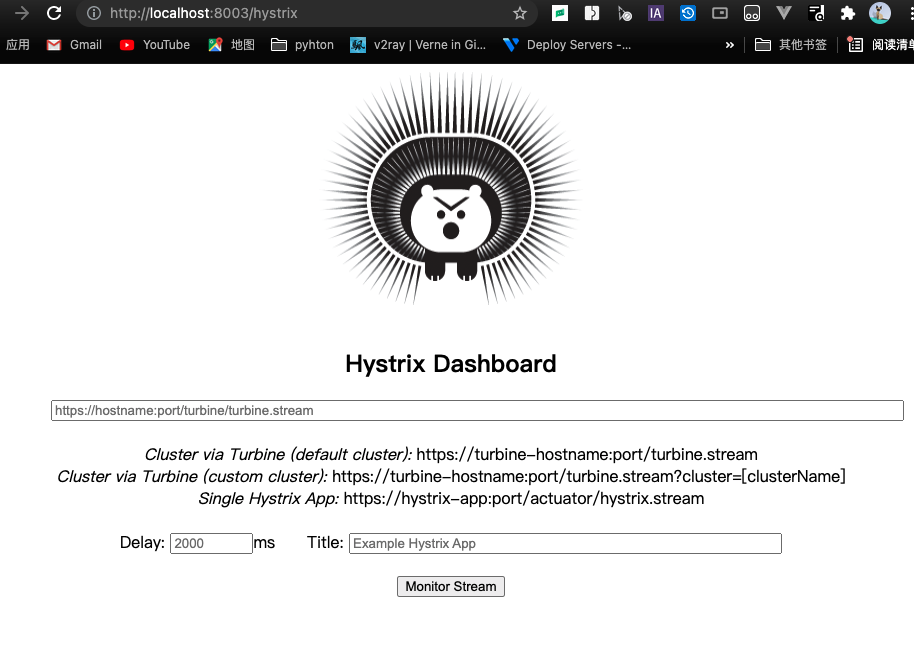Open the 应用 apps shortcut
This screenshot has height=645, width=914.
click(x=17, y=45)
